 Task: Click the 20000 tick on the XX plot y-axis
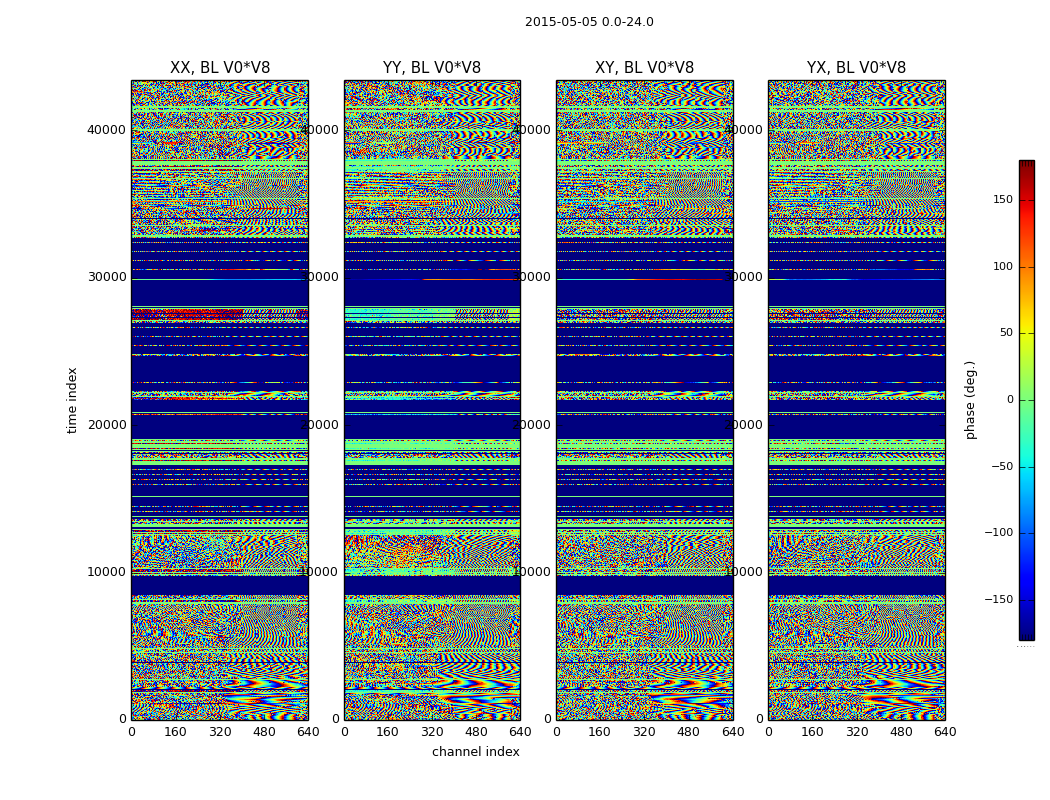[106, 425]
